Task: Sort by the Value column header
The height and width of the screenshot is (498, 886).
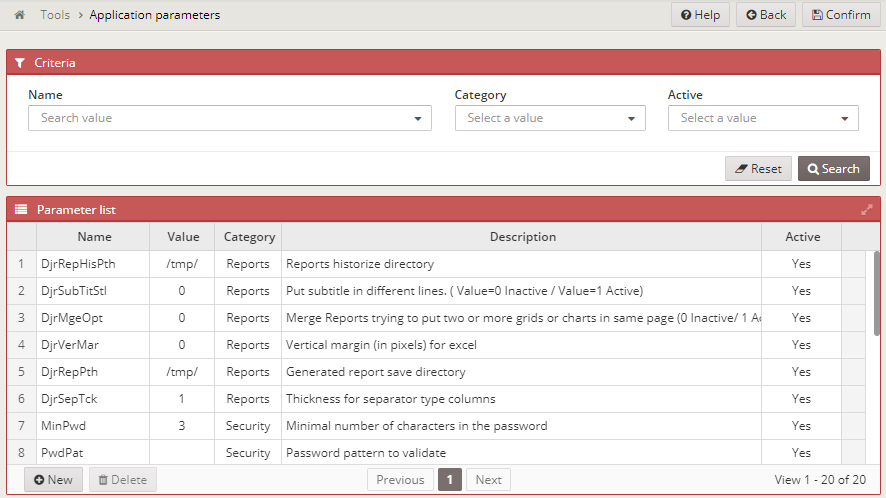Action: [x=183, y=237]
